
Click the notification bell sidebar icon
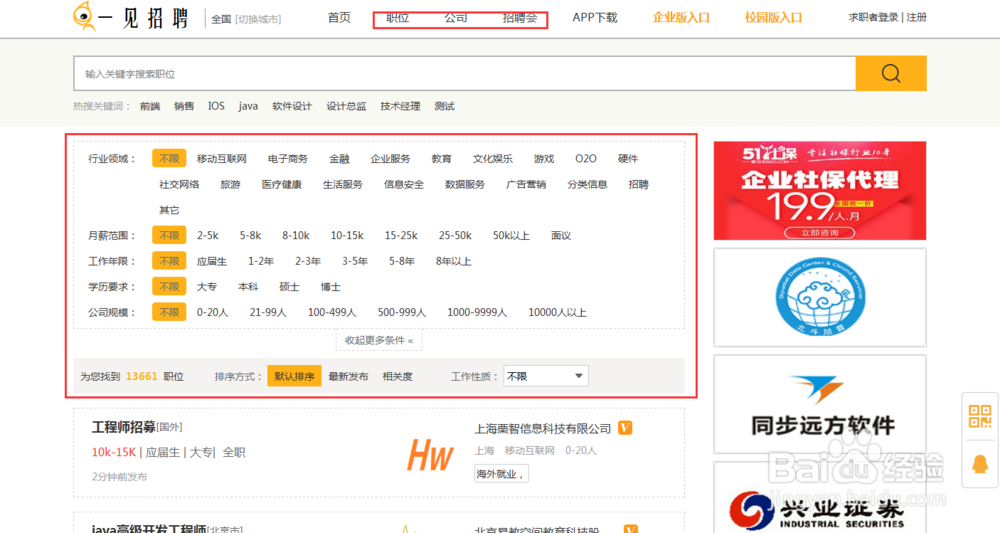tap(980, 464)
